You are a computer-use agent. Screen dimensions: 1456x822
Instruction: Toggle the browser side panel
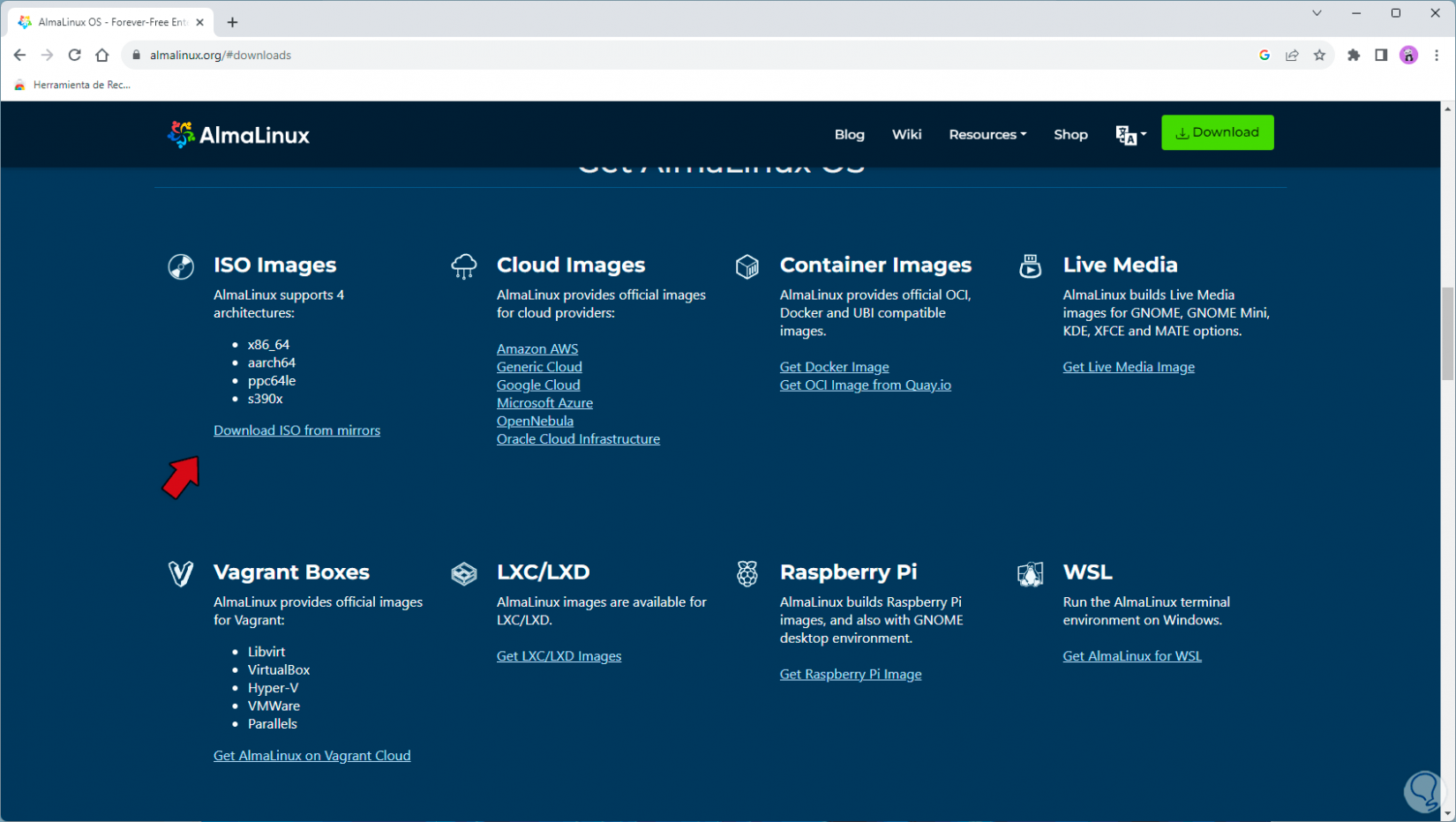1381,55
